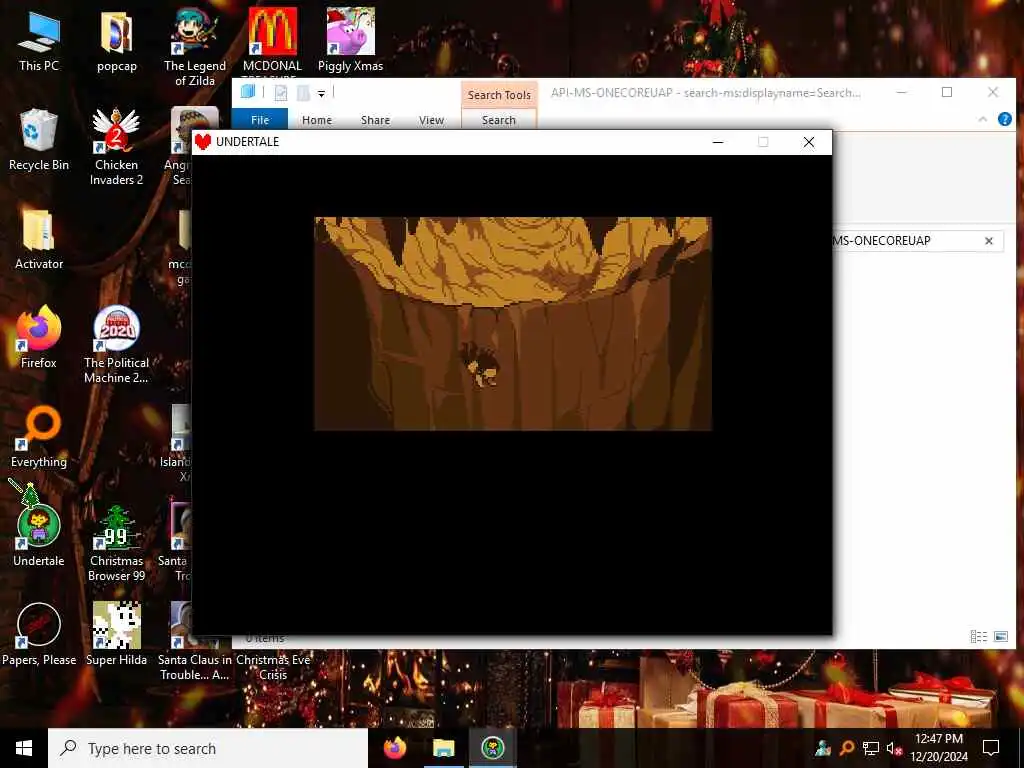The width and height of the screenshot is (1024, 768).
Task: Launch the Piggly Xmas shortcut
Action: click(350, 41)
